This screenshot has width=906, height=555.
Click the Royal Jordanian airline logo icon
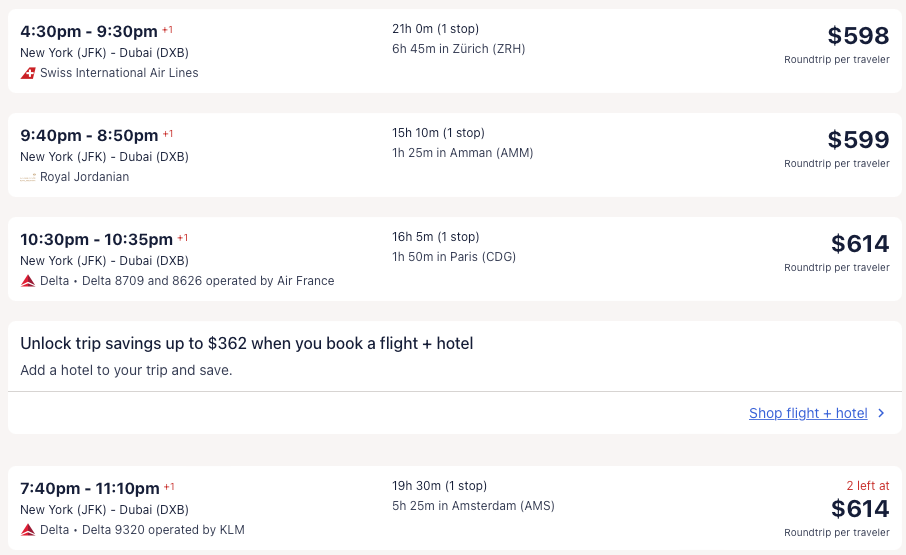point(28,177)
